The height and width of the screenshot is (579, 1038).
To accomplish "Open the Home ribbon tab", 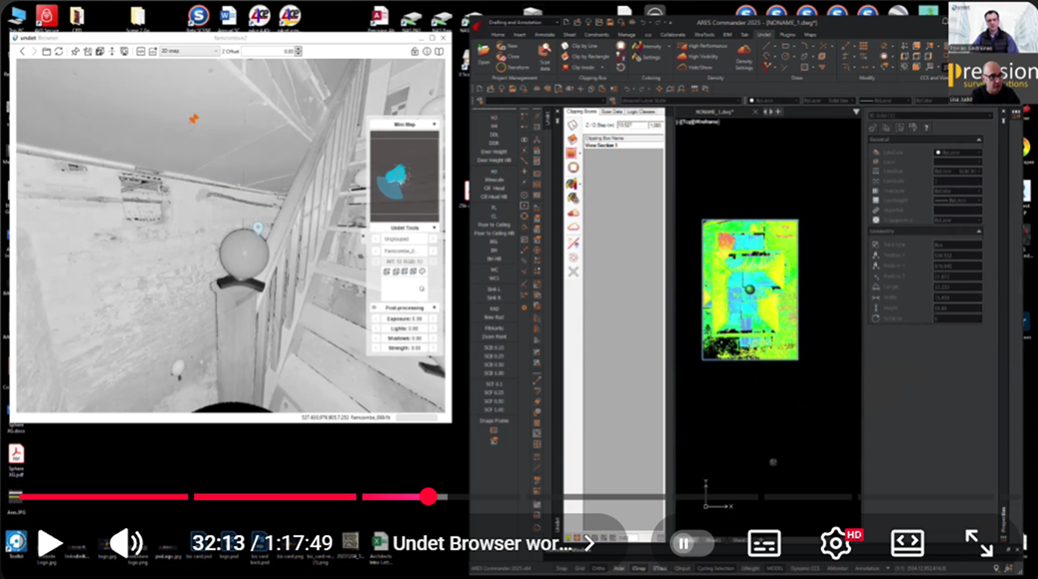I will tap(498, 34).
